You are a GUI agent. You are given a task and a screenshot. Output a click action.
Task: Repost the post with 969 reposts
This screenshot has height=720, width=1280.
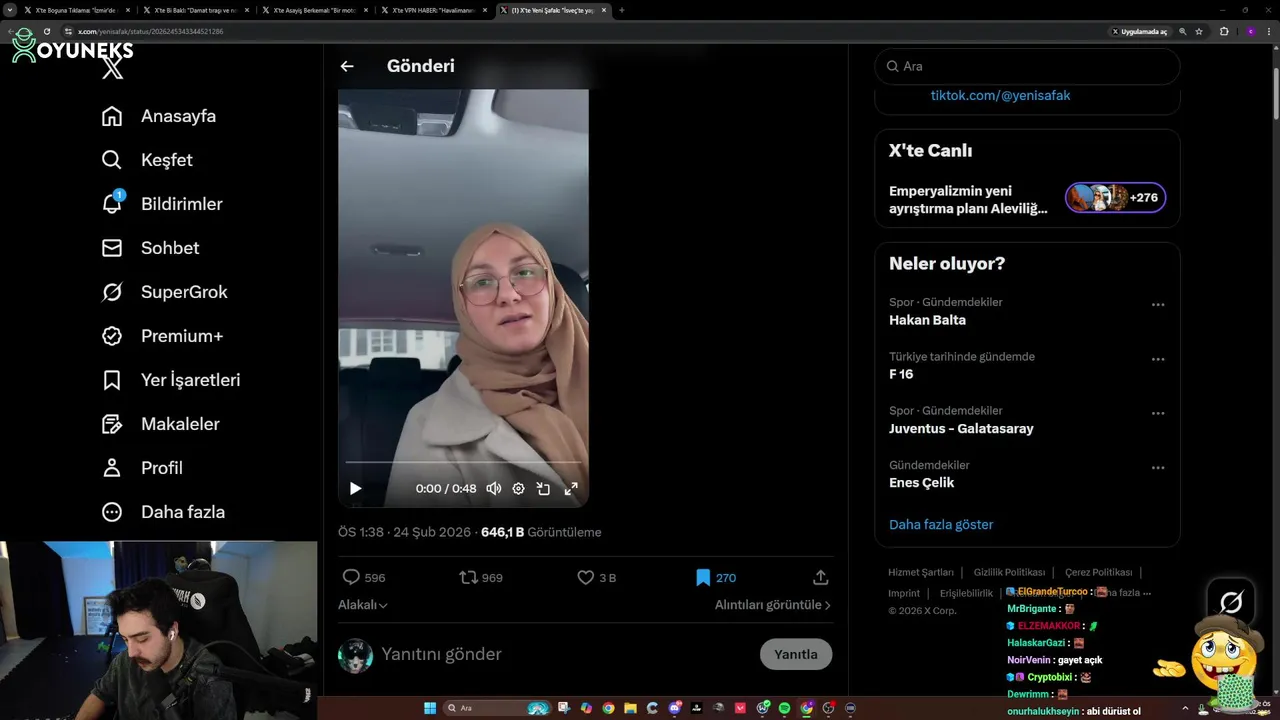pos(480,577)
